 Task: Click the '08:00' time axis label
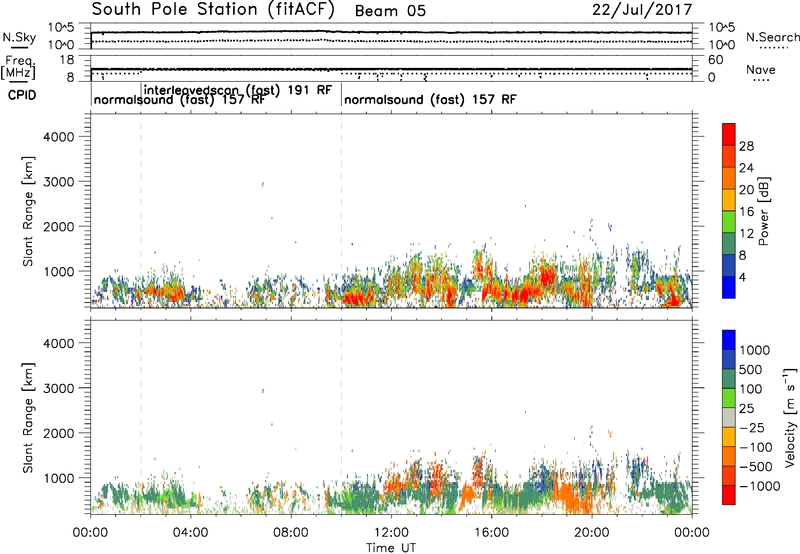click(291, 533)
